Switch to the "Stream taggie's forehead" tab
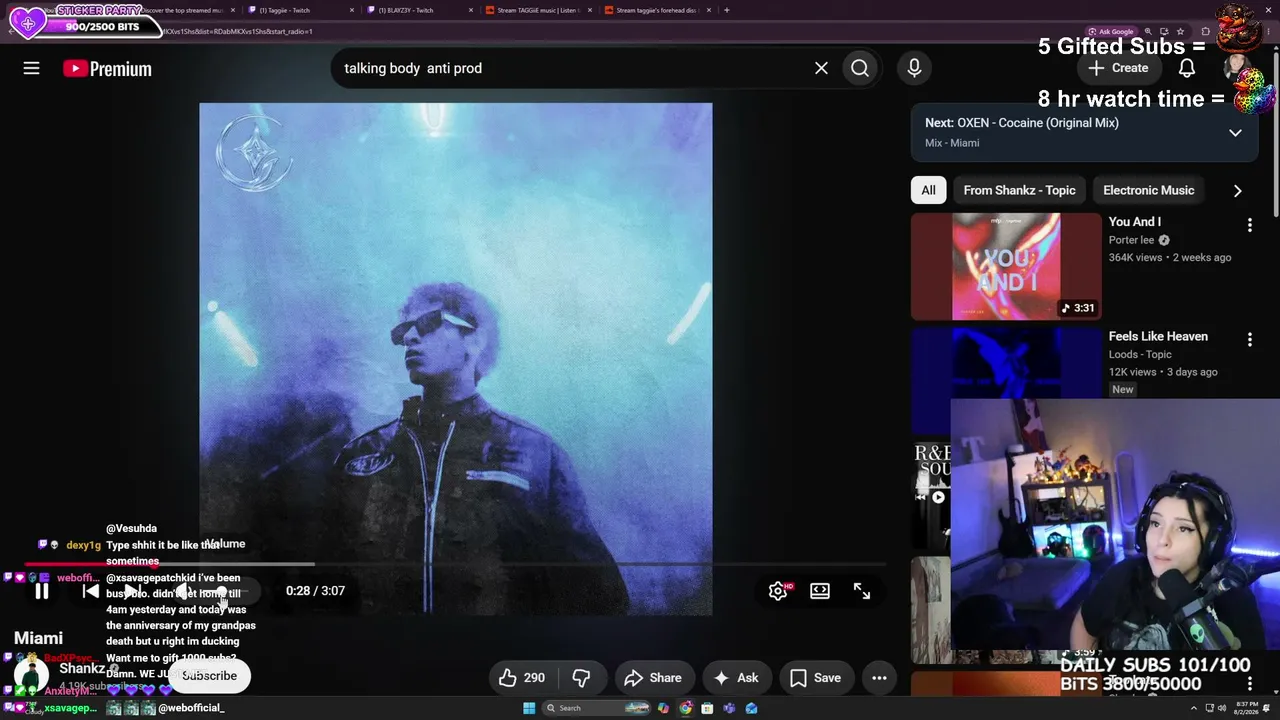 [655, 10]
